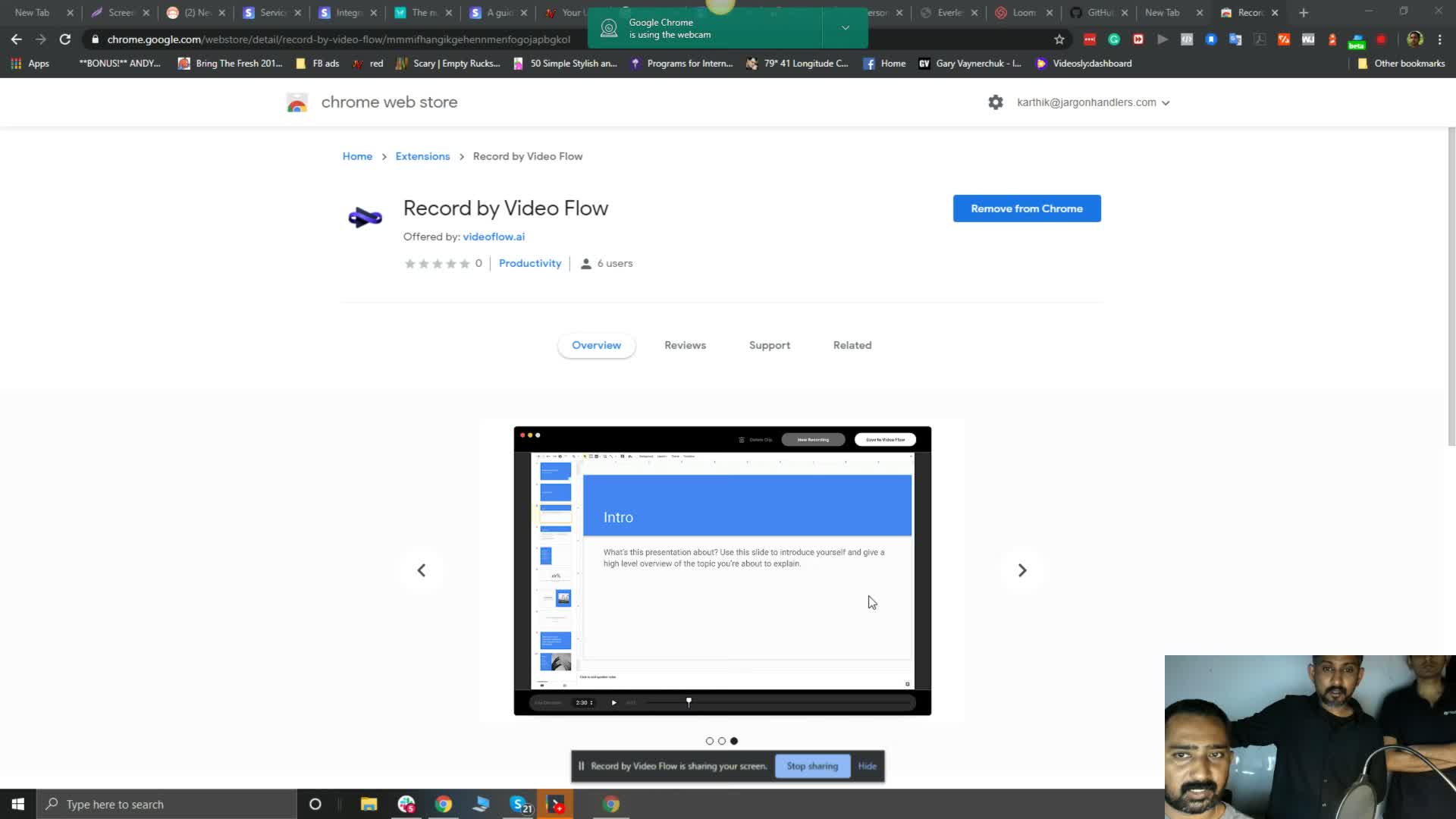Open the Grammarly extension icon
1456x819 pixels.
coord(1114,39)
